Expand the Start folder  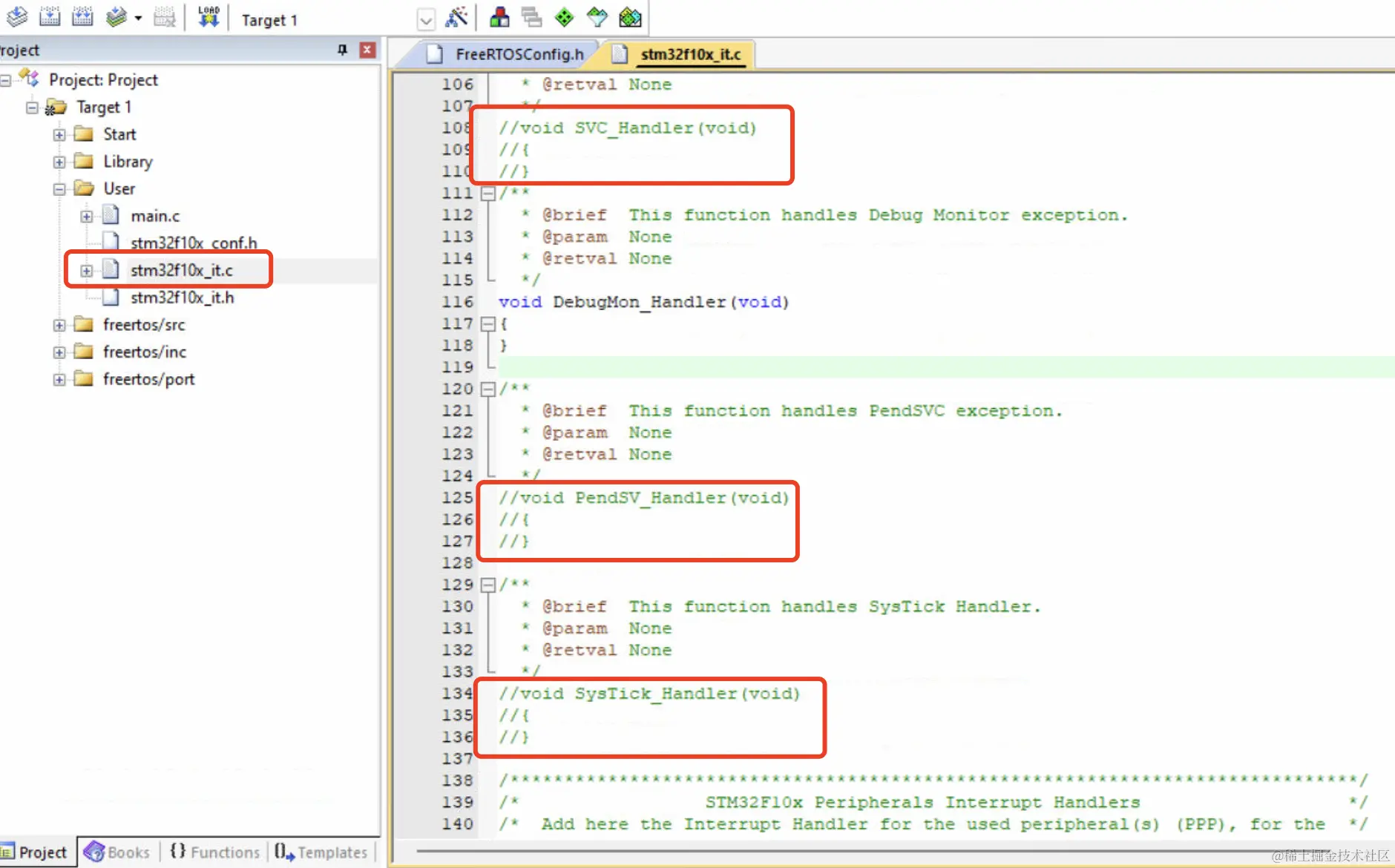tap(59, 135)
